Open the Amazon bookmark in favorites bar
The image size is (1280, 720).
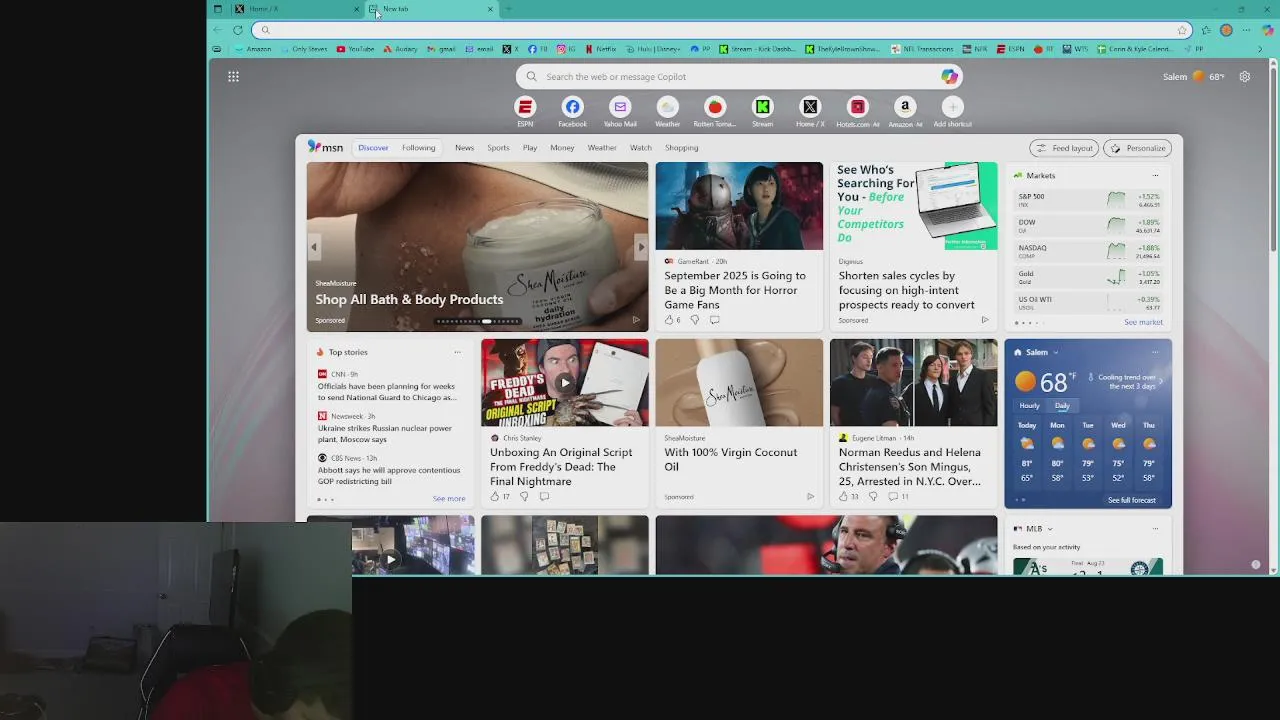pos(253,48)
